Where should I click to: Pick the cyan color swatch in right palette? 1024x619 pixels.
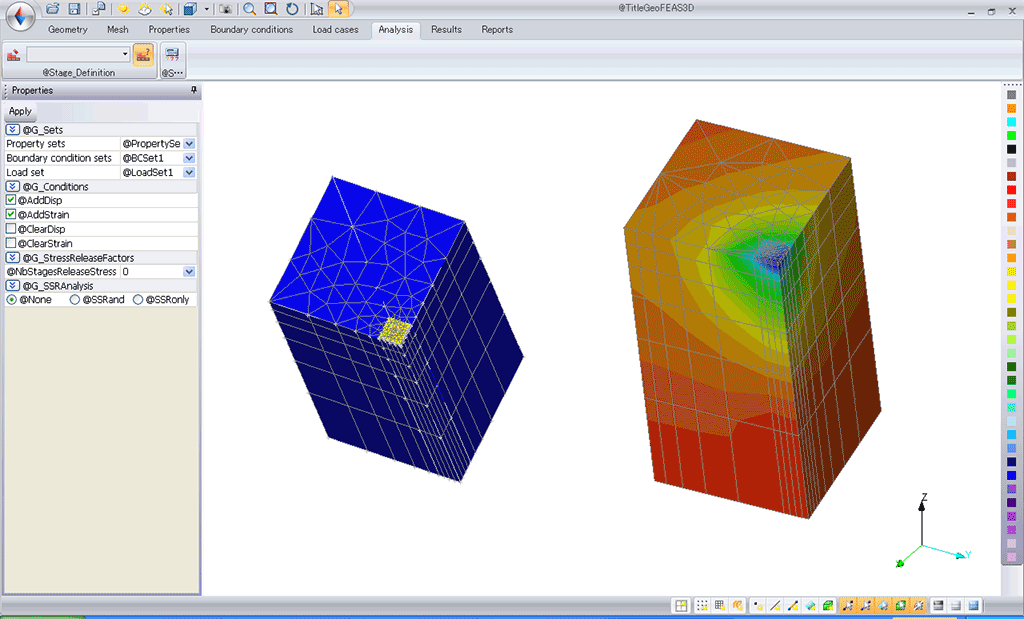(1012, 121)
